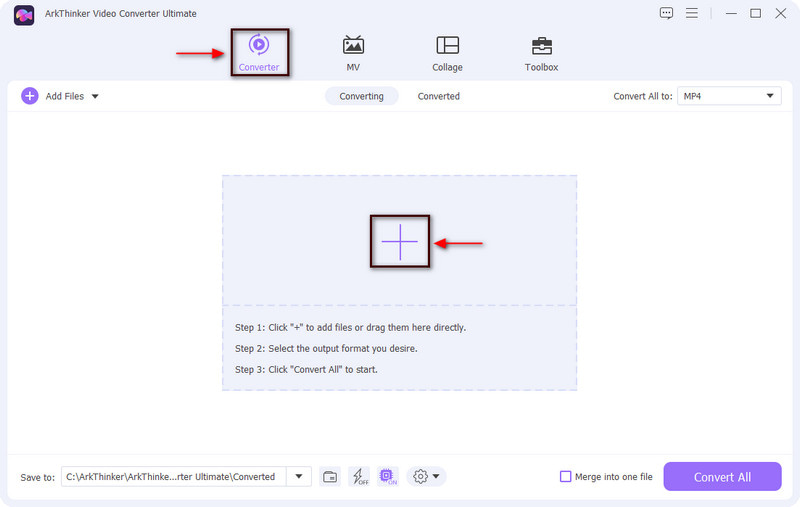Expand the Save to path dropdown arrow
The height and width of the screenshot is (507, 800).
[299, 476]
